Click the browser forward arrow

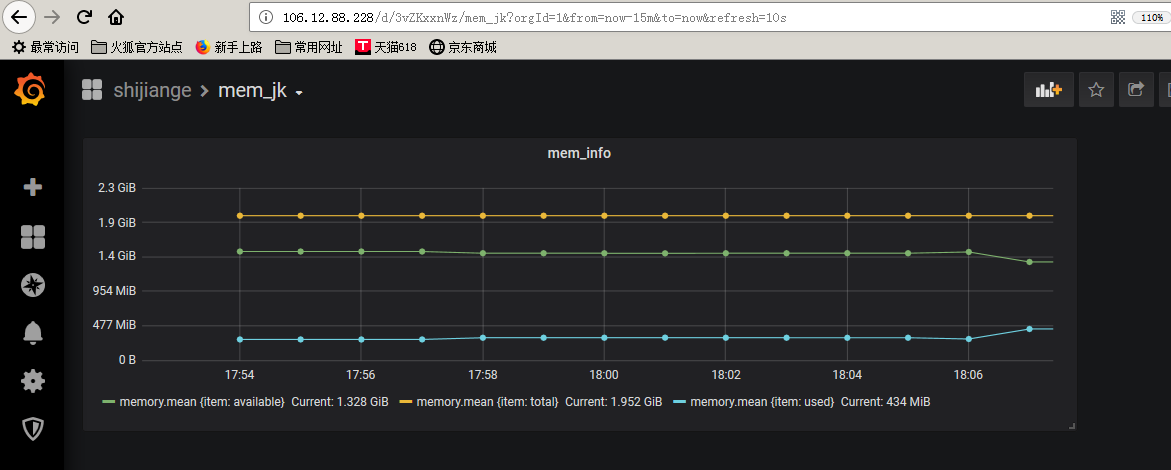[x=52, y=16]
